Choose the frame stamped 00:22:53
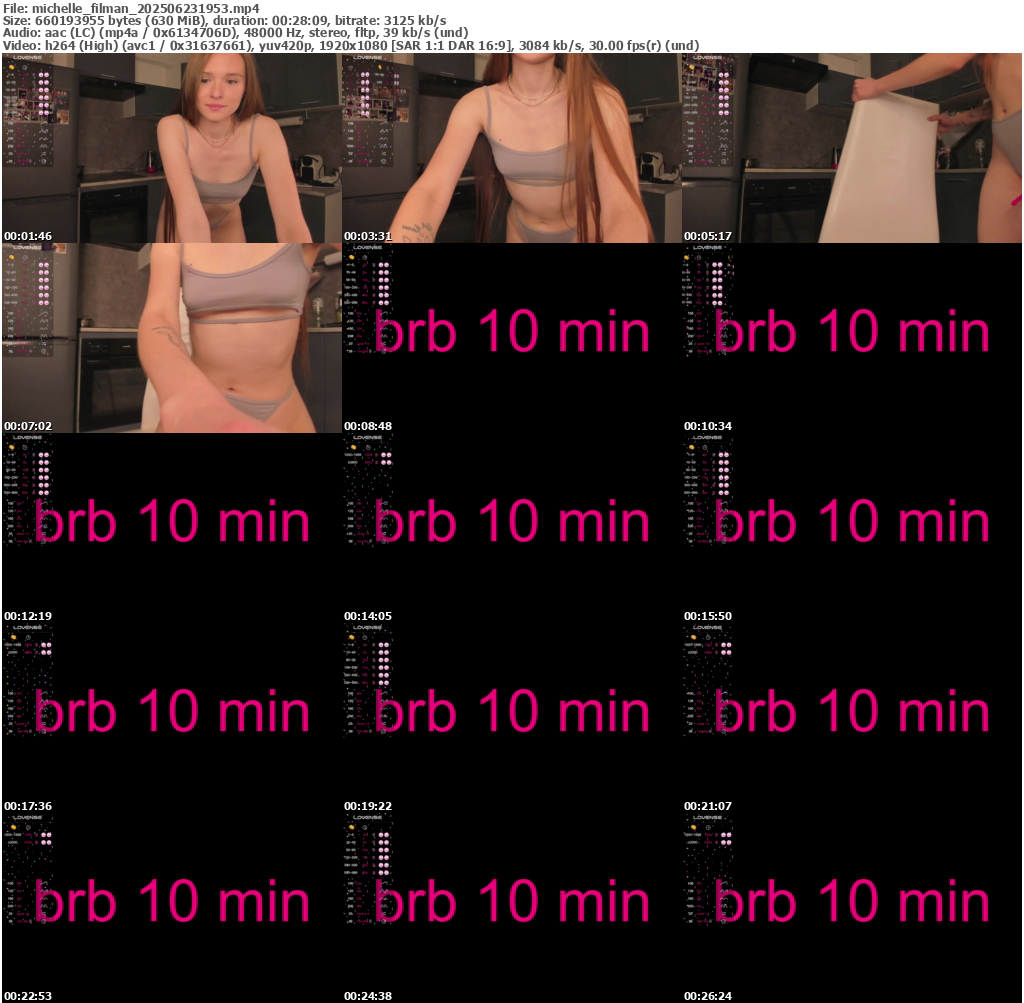 [172, 908]
